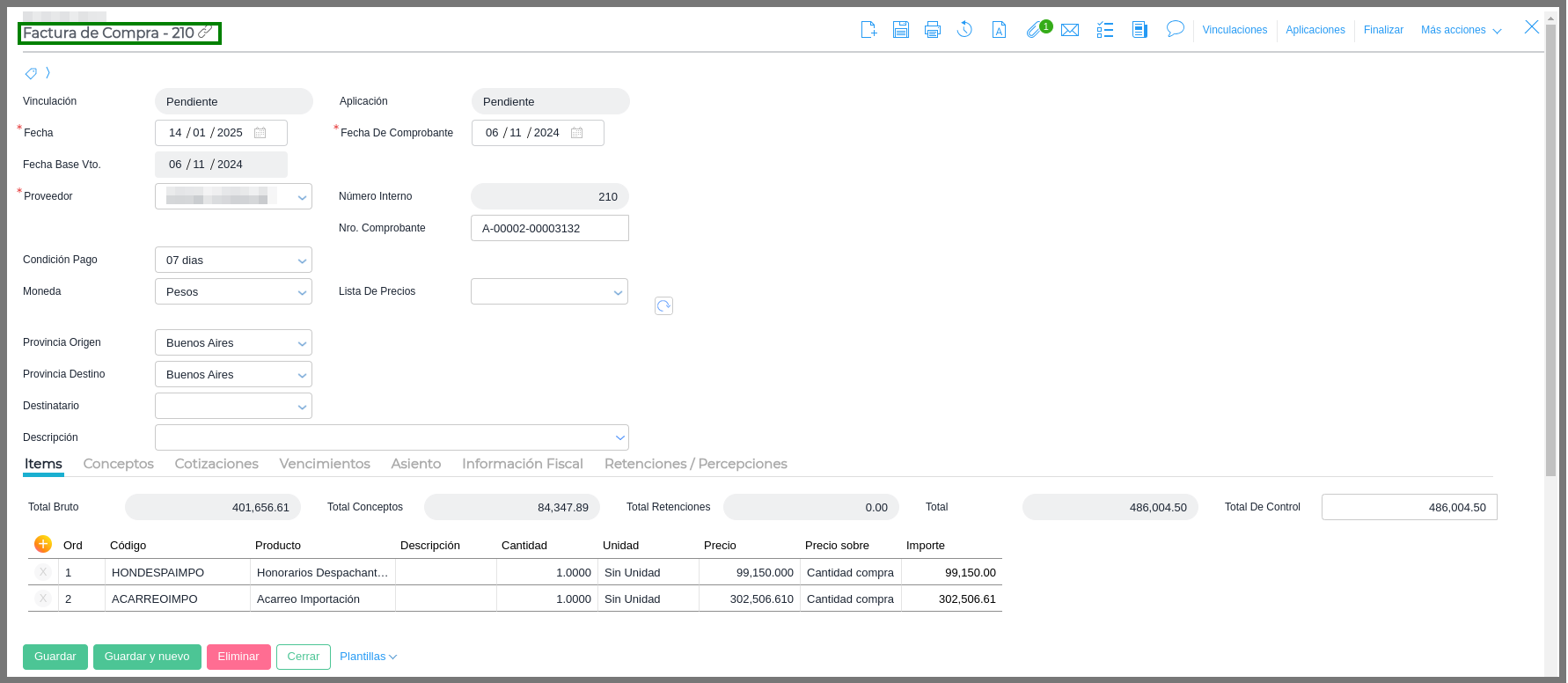Click the orange add item plus button
Viewport: 1568px width, 683px height.
42,544
